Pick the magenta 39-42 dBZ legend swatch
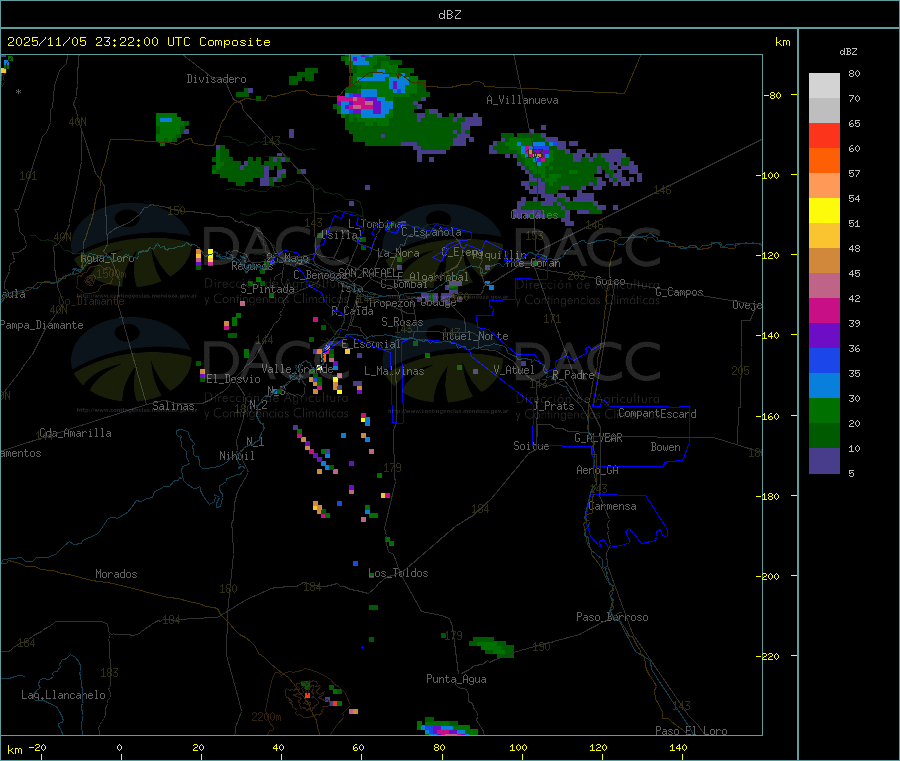Viewport: 900px width, 761px height. click(824, 310)
